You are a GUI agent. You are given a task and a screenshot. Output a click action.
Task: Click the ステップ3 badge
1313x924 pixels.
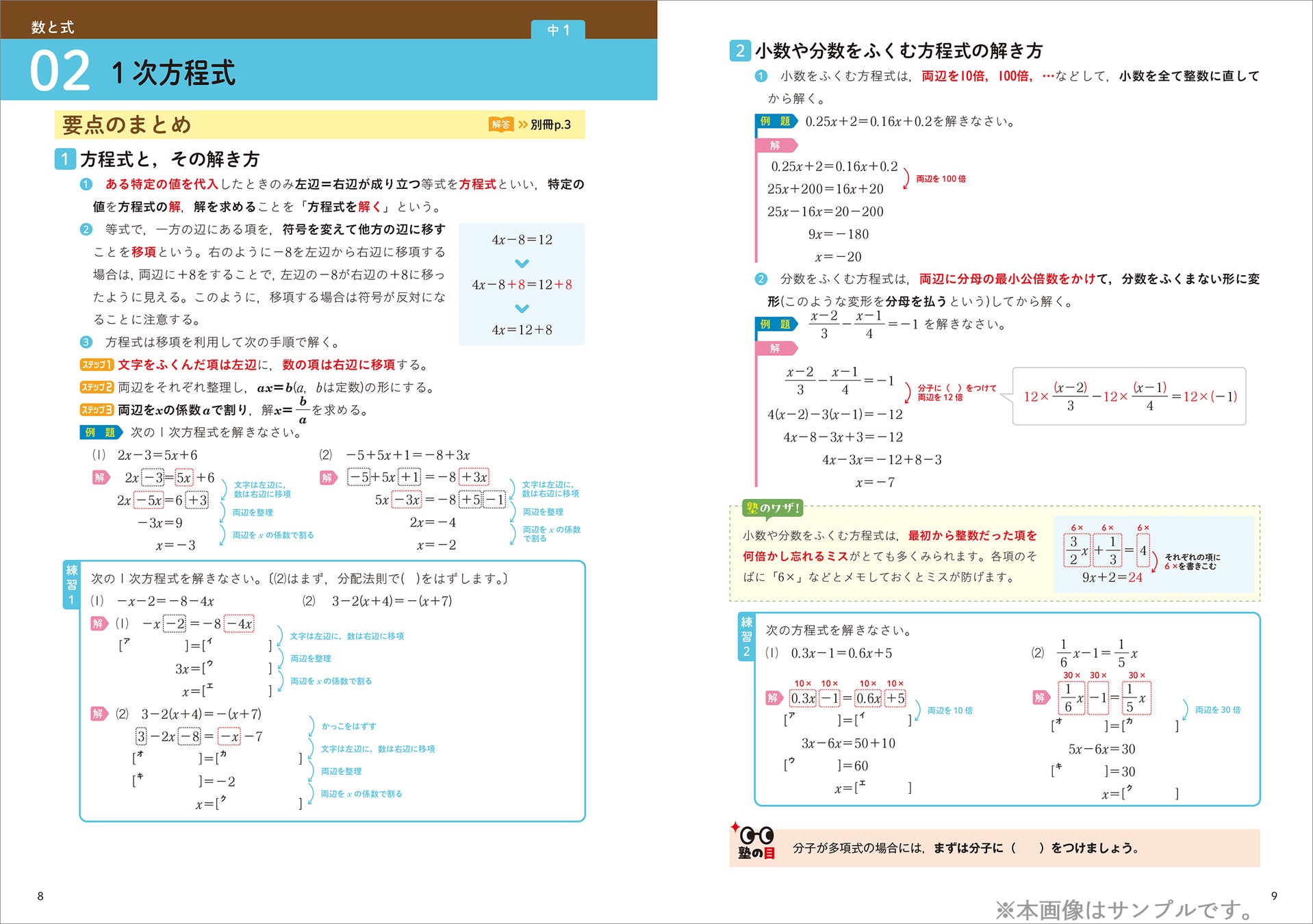coord(97,410)
